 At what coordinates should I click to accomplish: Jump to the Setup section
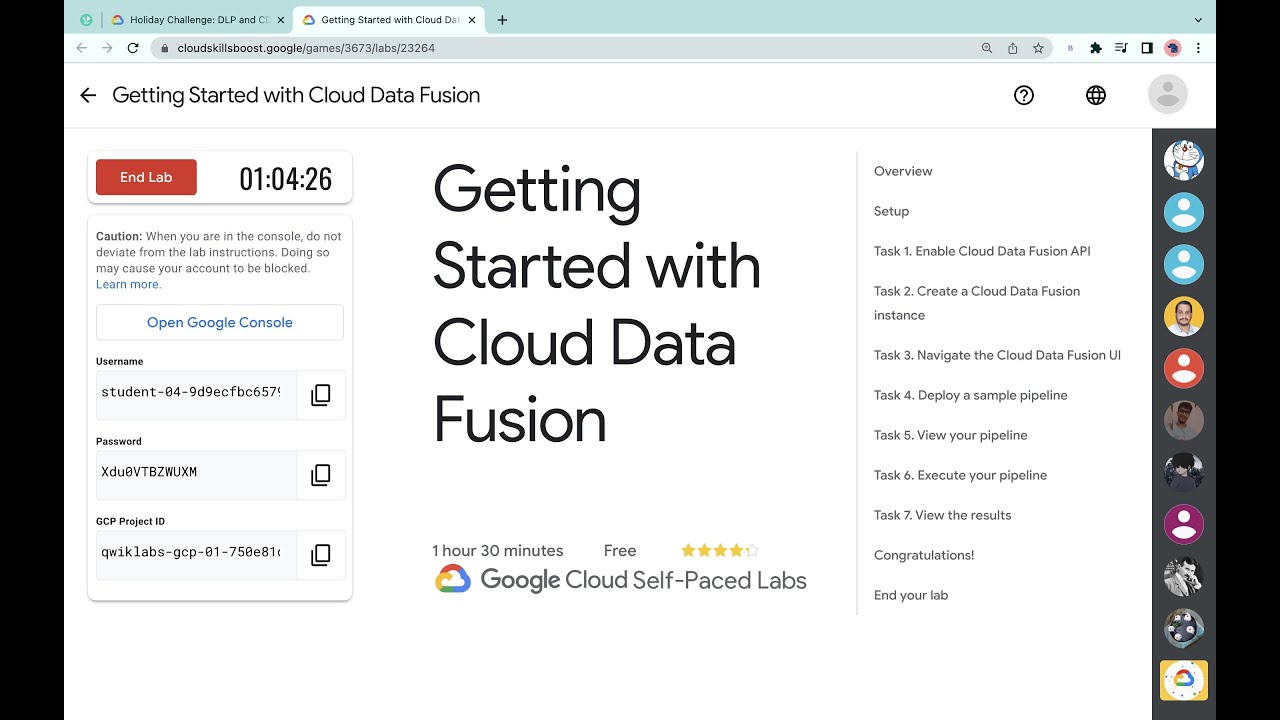point(891,211)
